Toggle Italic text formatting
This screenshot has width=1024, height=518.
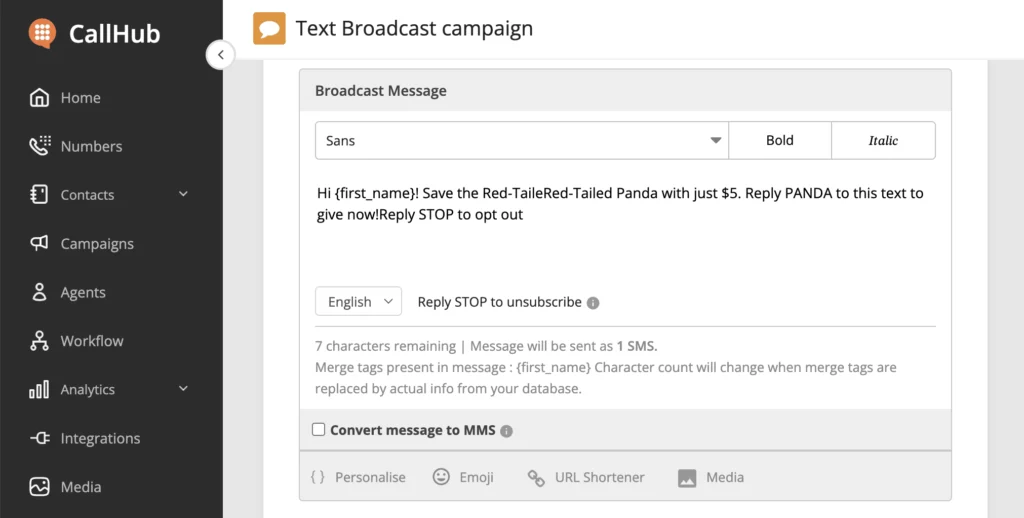coord(883,141)
